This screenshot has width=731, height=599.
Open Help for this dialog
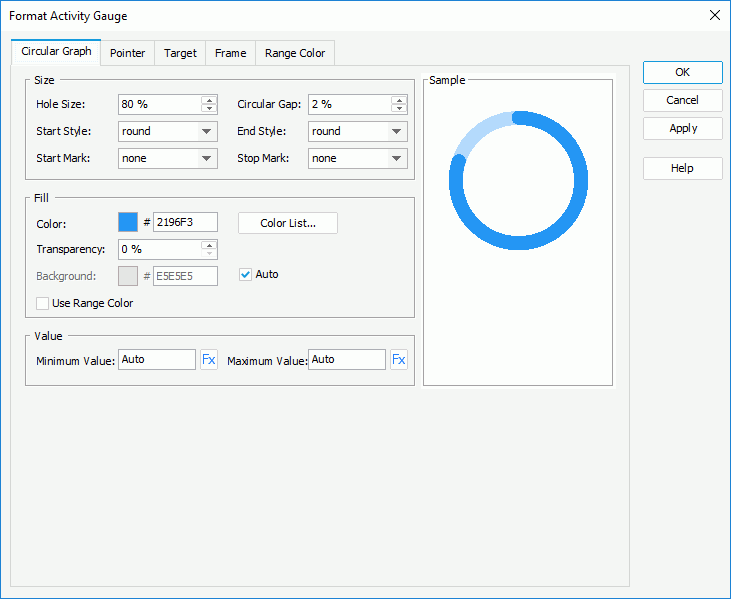(683, 168)
